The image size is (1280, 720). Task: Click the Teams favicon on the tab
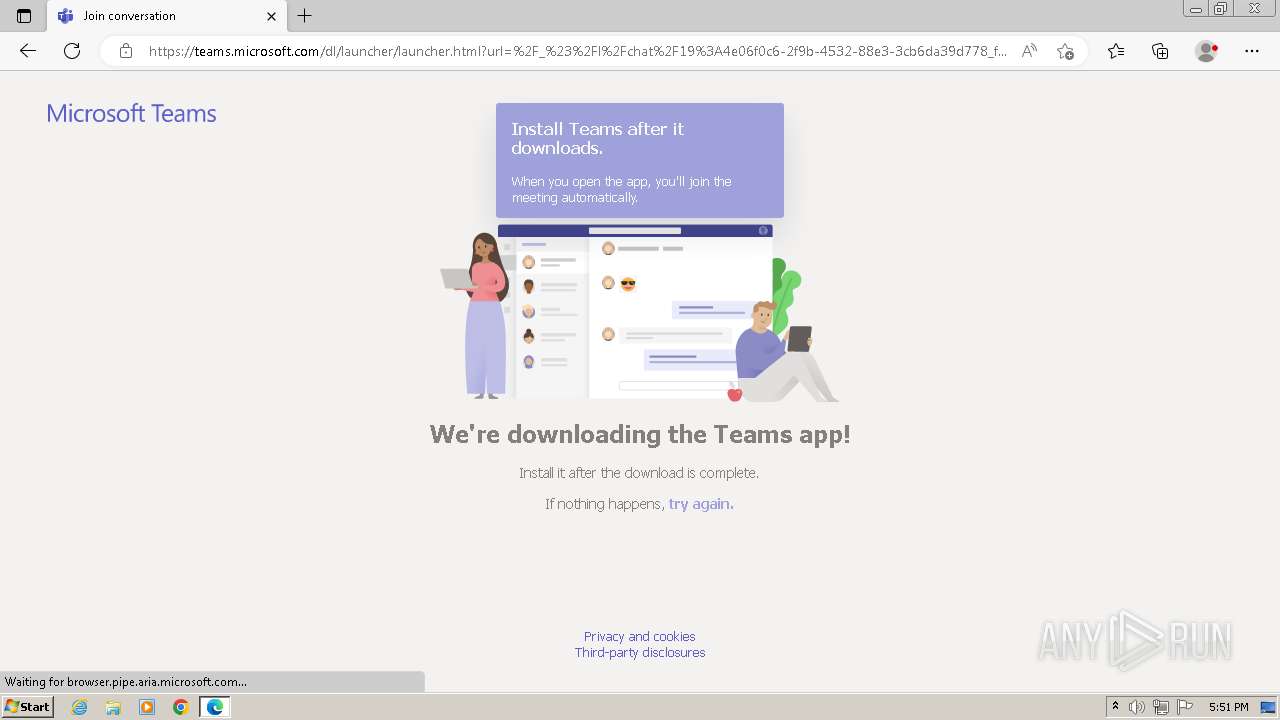pos(65,16)
